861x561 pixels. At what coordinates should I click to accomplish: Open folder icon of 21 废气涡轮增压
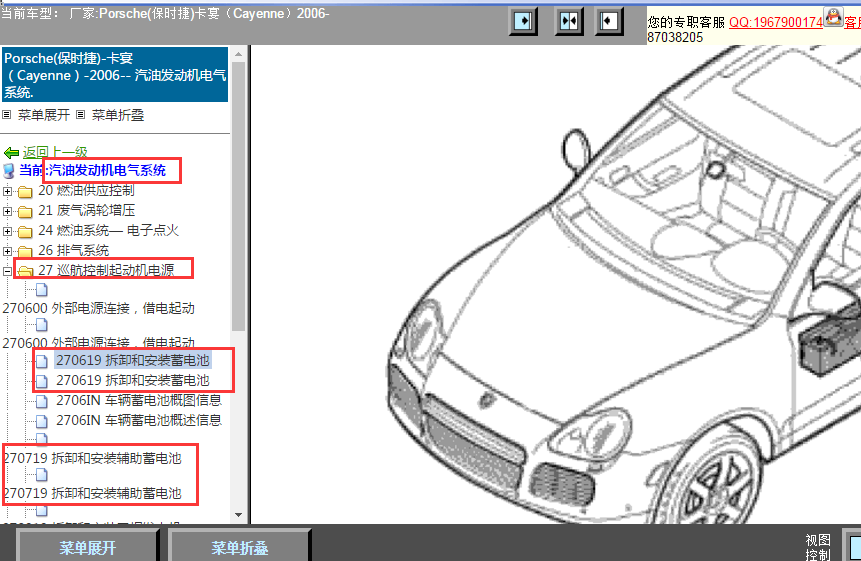tap(25, 211)
